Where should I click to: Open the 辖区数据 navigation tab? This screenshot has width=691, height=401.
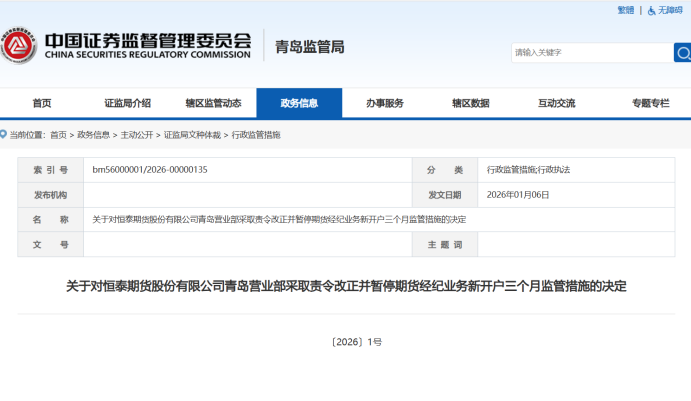click(470, 103)
